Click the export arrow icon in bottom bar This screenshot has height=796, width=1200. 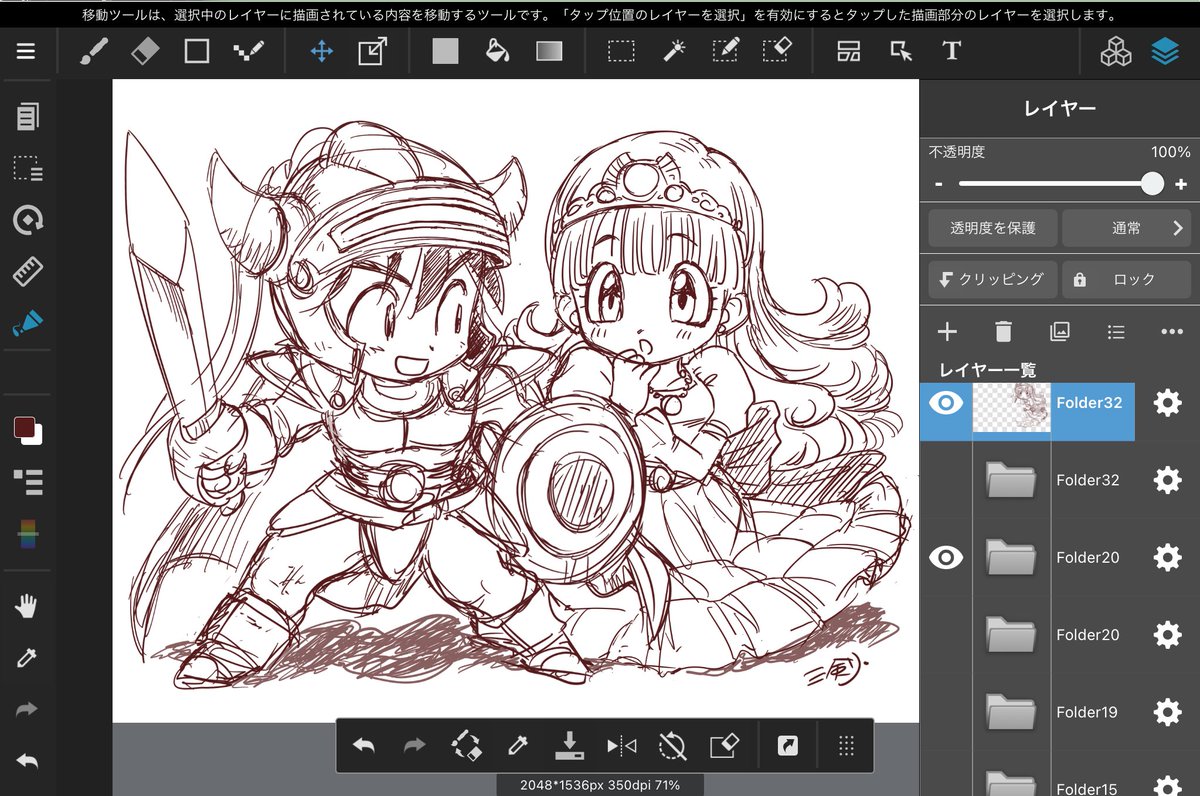pos(787,745)
